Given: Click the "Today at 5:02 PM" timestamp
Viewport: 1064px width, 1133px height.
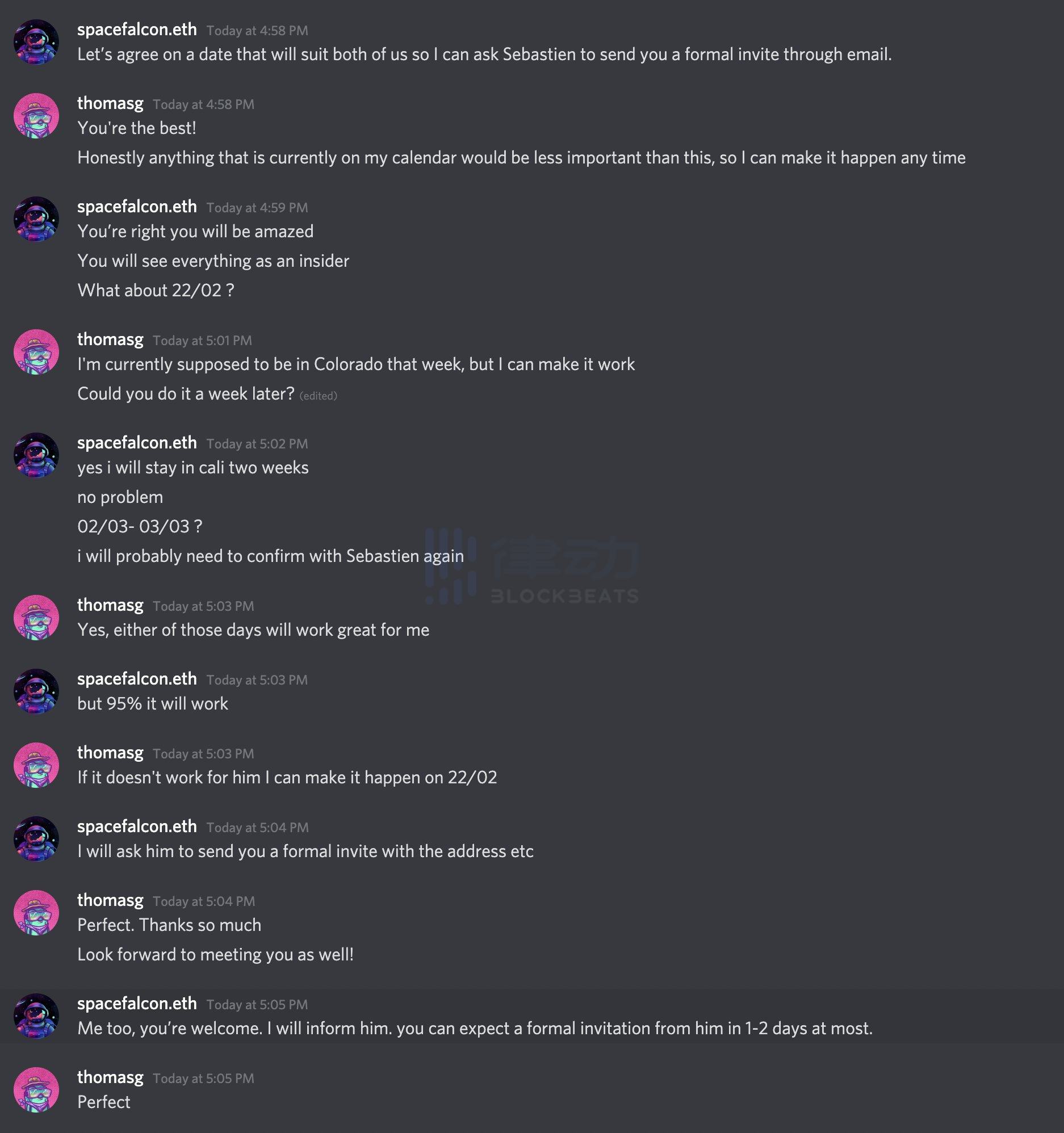Looking at the screenshot, I should [x=257, y=444].
